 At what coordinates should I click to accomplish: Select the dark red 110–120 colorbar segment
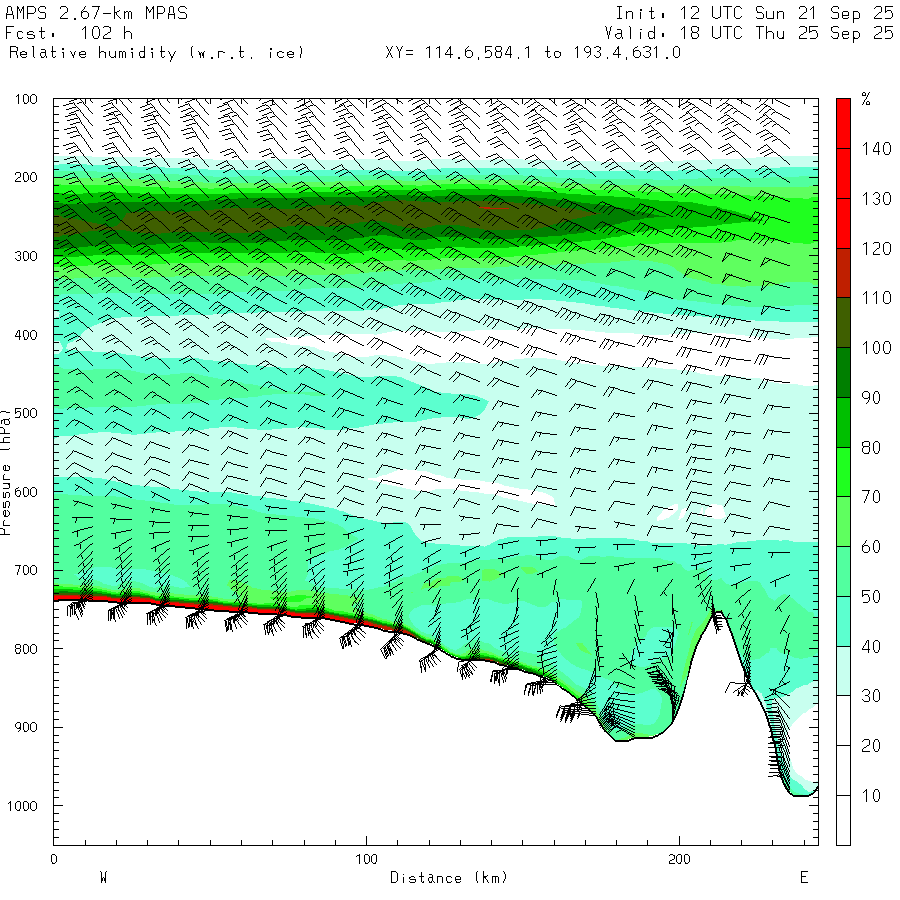pyautogui.click(x=843, y=273)
